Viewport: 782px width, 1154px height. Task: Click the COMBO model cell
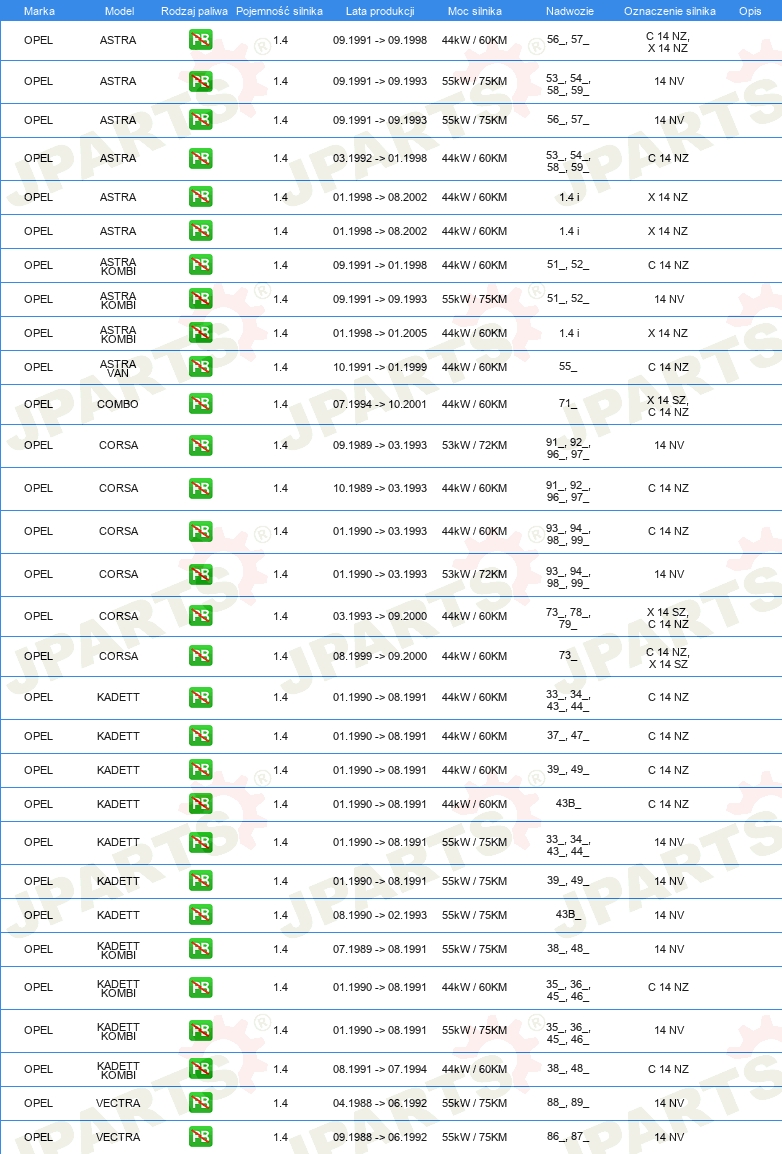[118, 404]
